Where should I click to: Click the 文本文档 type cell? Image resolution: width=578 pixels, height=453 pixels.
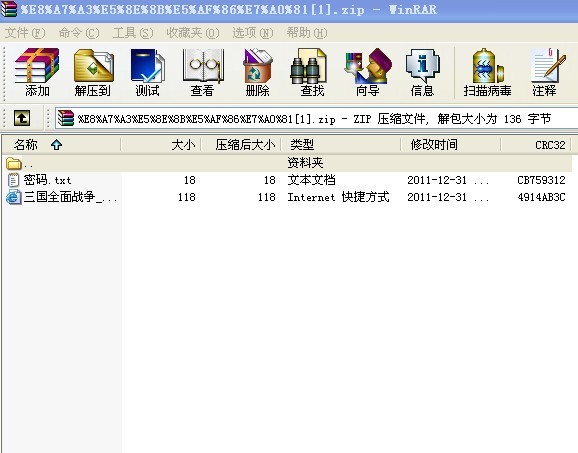click(x=311, y=180)
